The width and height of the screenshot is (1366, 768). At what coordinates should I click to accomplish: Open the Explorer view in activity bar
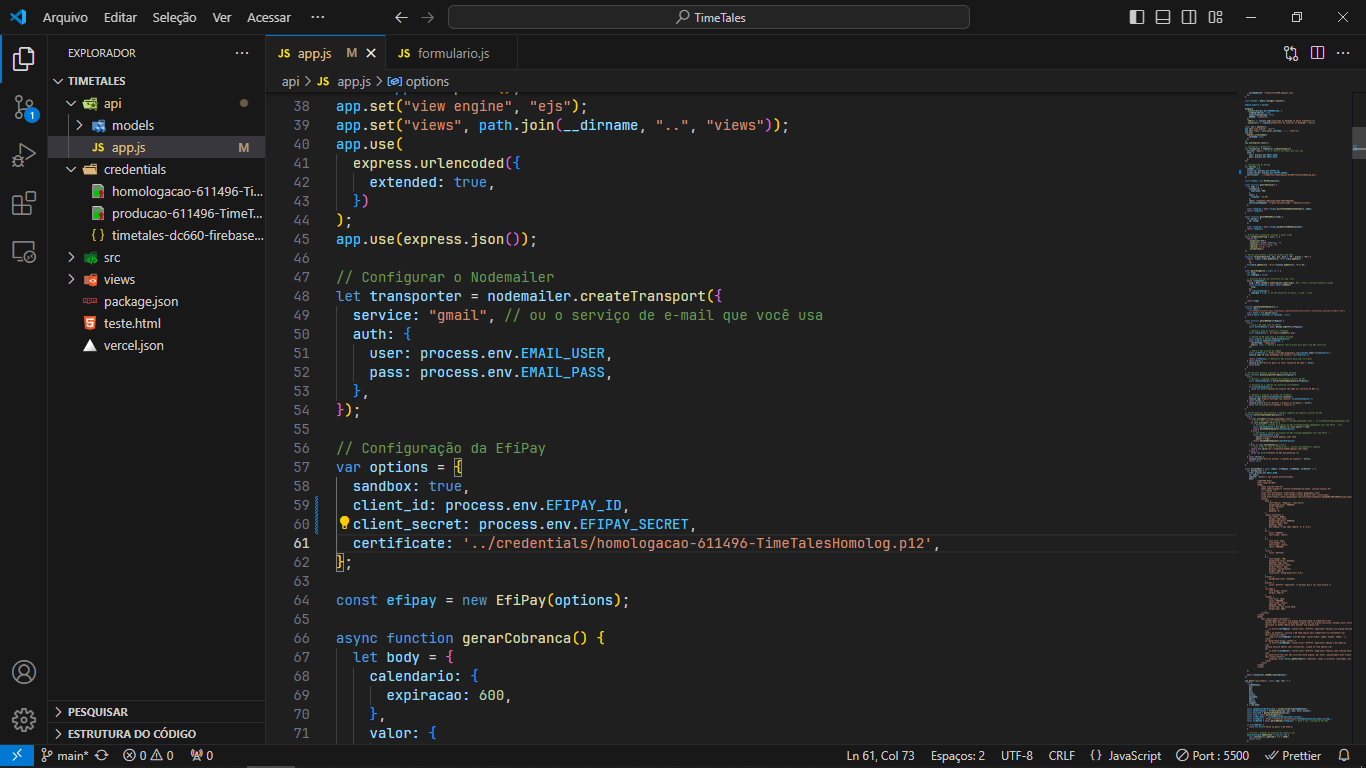click(x=24, y=59)
